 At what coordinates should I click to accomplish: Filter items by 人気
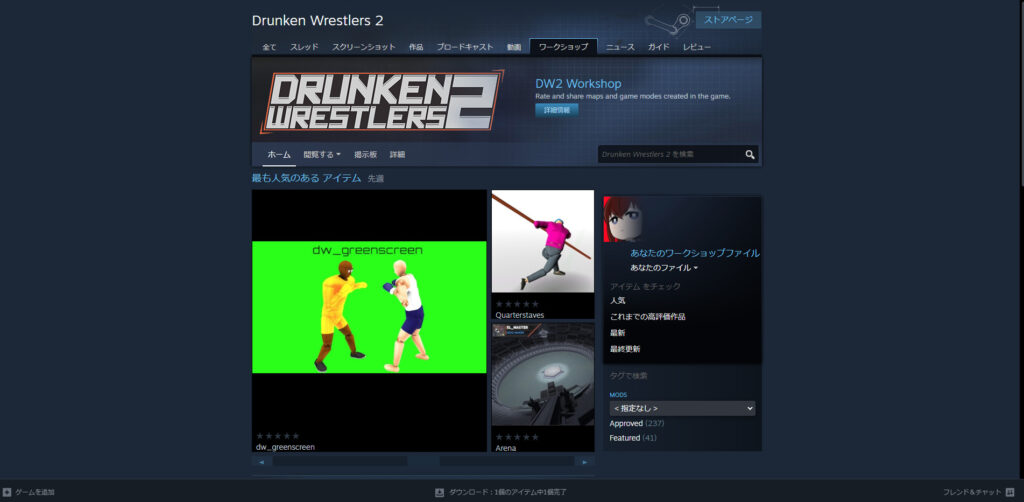pos(618,301)
